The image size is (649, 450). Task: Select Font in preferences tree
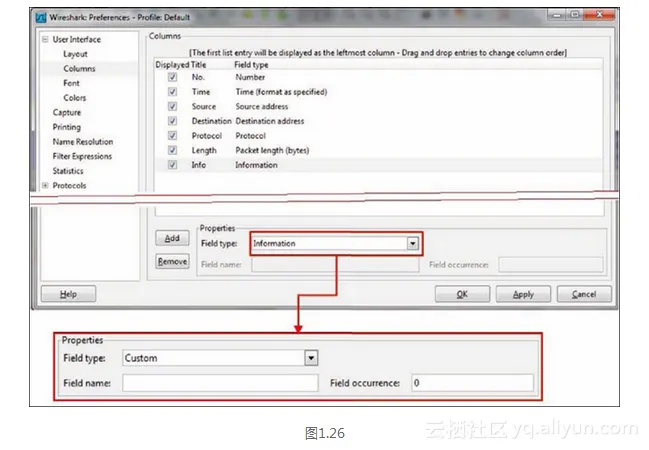tap(71, 83)
